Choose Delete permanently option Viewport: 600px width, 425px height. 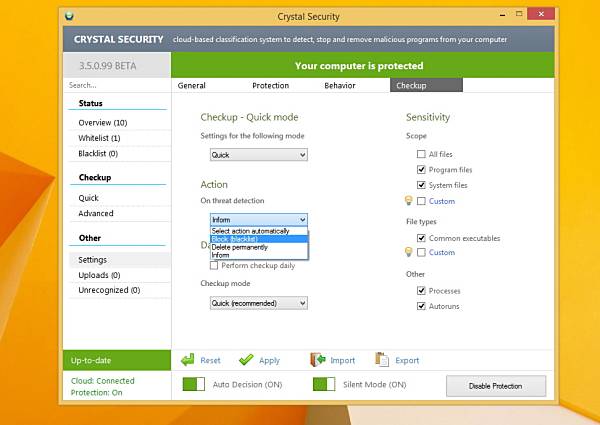tap(259, 247)
